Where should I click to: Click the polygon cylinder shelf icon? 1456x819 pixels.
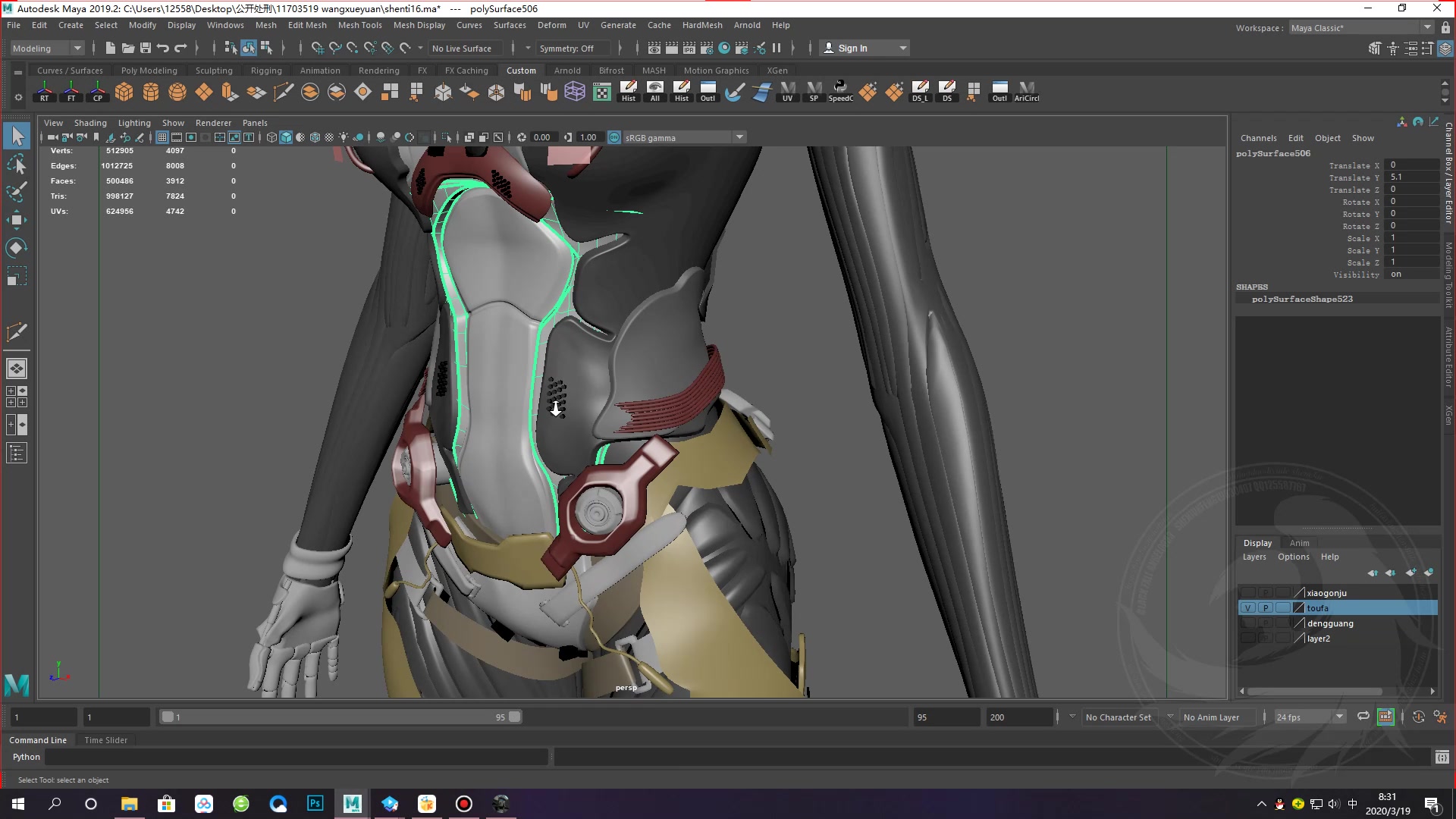click(151, 92)
